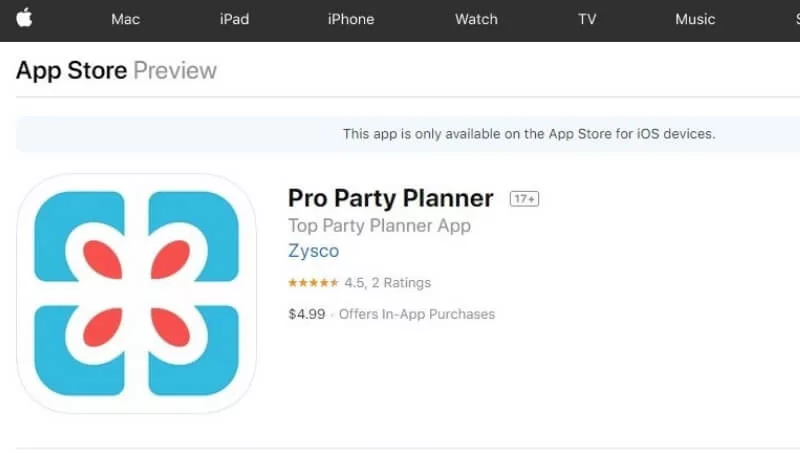Select iPhone in the top navigation
The width and height of the screenshot is (800, 453).
click(x=351, y=19)
